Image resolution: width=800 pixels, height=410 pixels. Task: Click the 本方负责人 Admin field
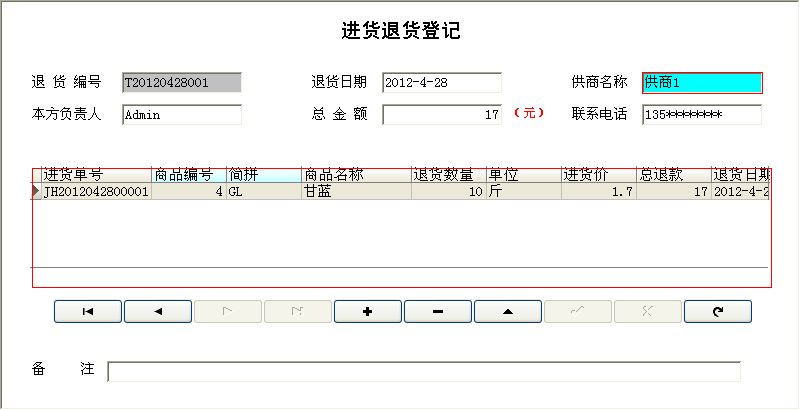coord(182,115)
